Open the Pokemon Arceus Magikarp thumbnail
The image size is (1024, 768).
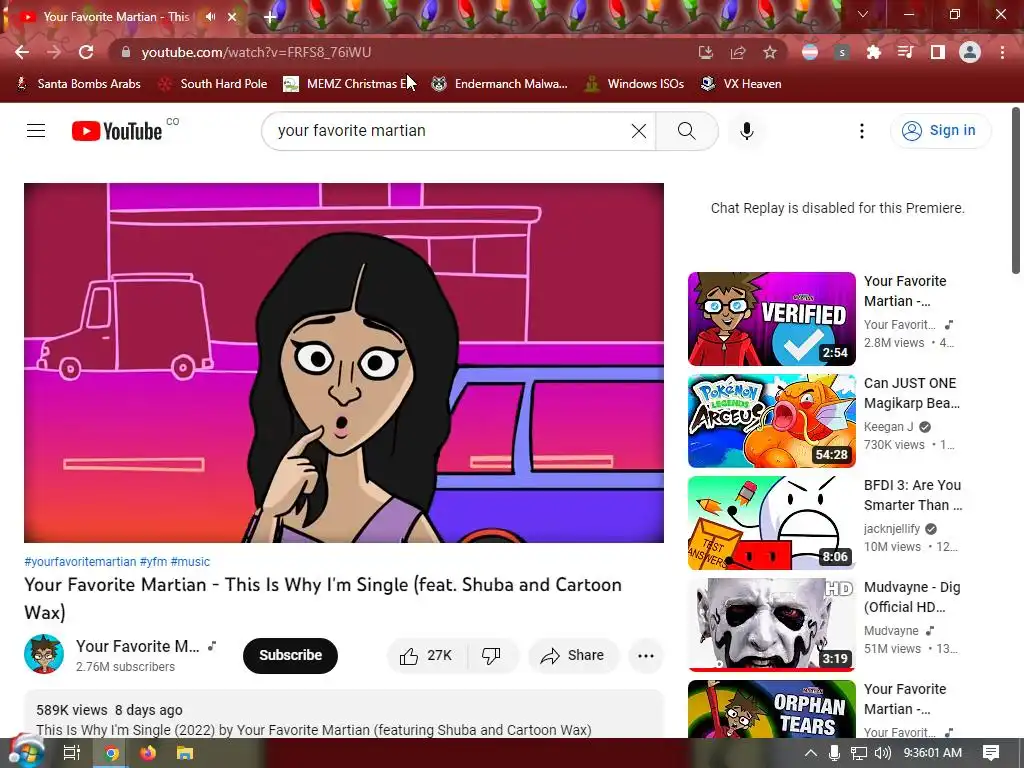pos(771,421)
